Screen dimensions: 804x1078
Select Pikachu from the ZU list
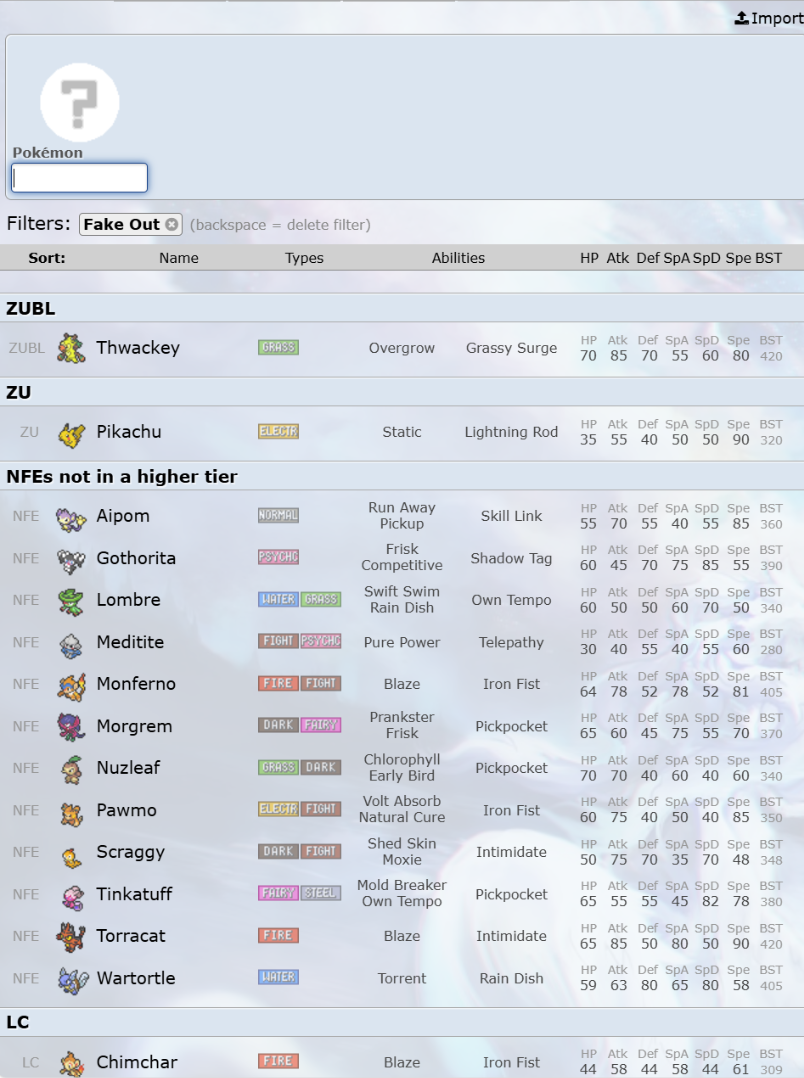point(129,432)
